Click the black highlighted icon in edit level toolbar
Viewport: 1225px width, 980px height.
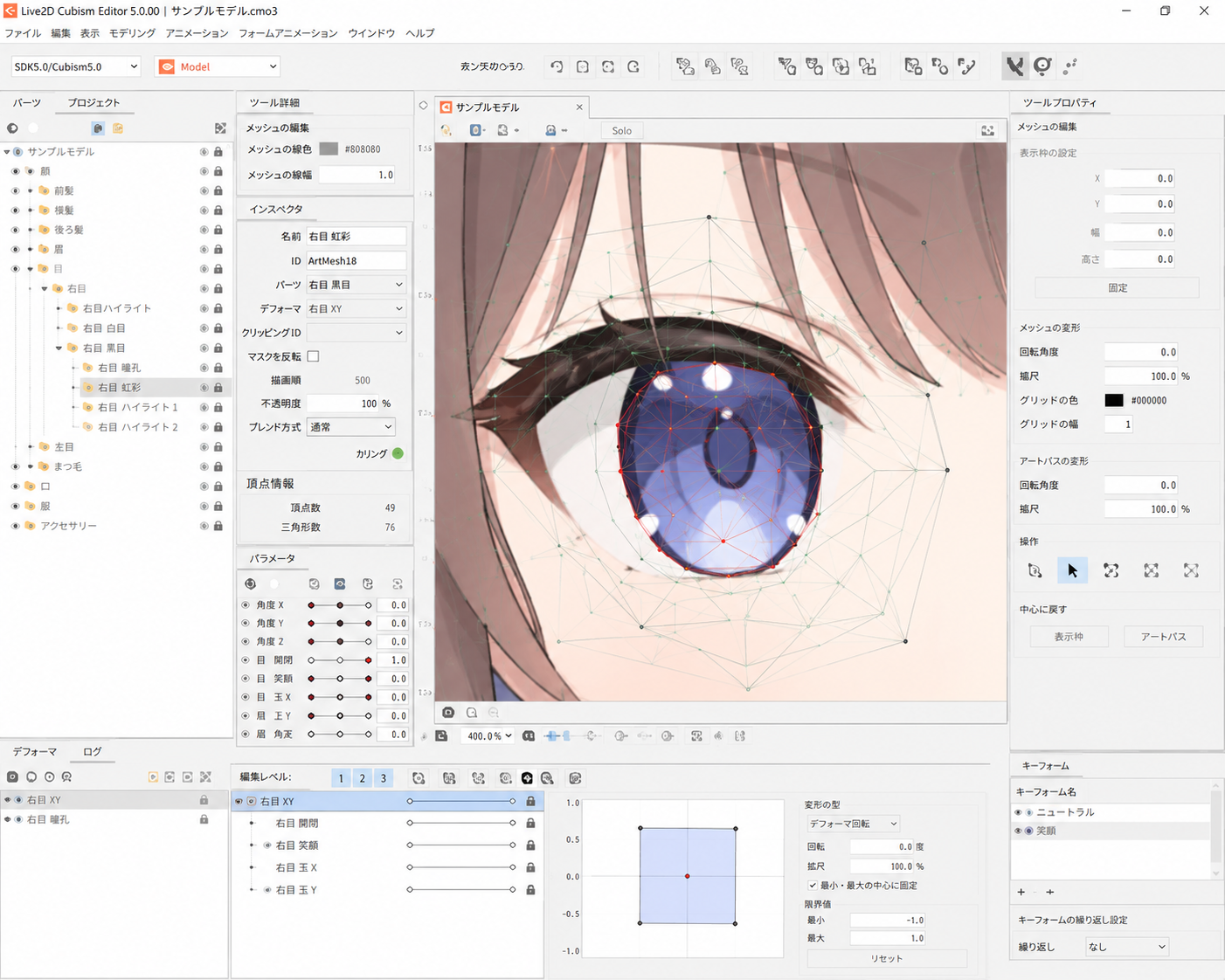[527, 778]
